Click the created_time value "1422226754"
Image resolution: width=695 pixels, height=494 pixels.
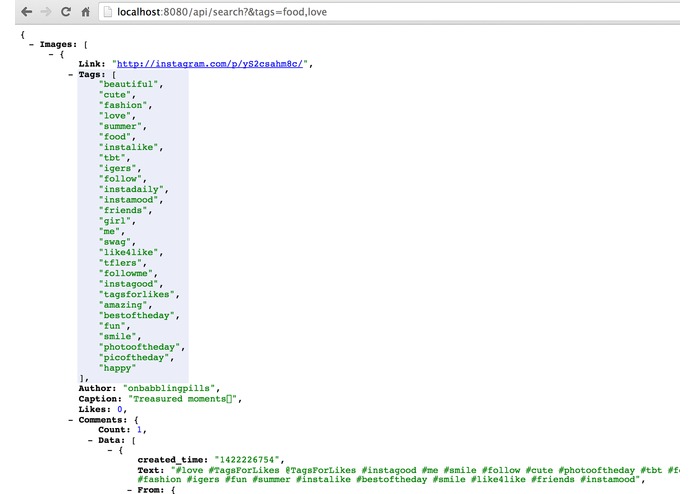click(248, 460)
